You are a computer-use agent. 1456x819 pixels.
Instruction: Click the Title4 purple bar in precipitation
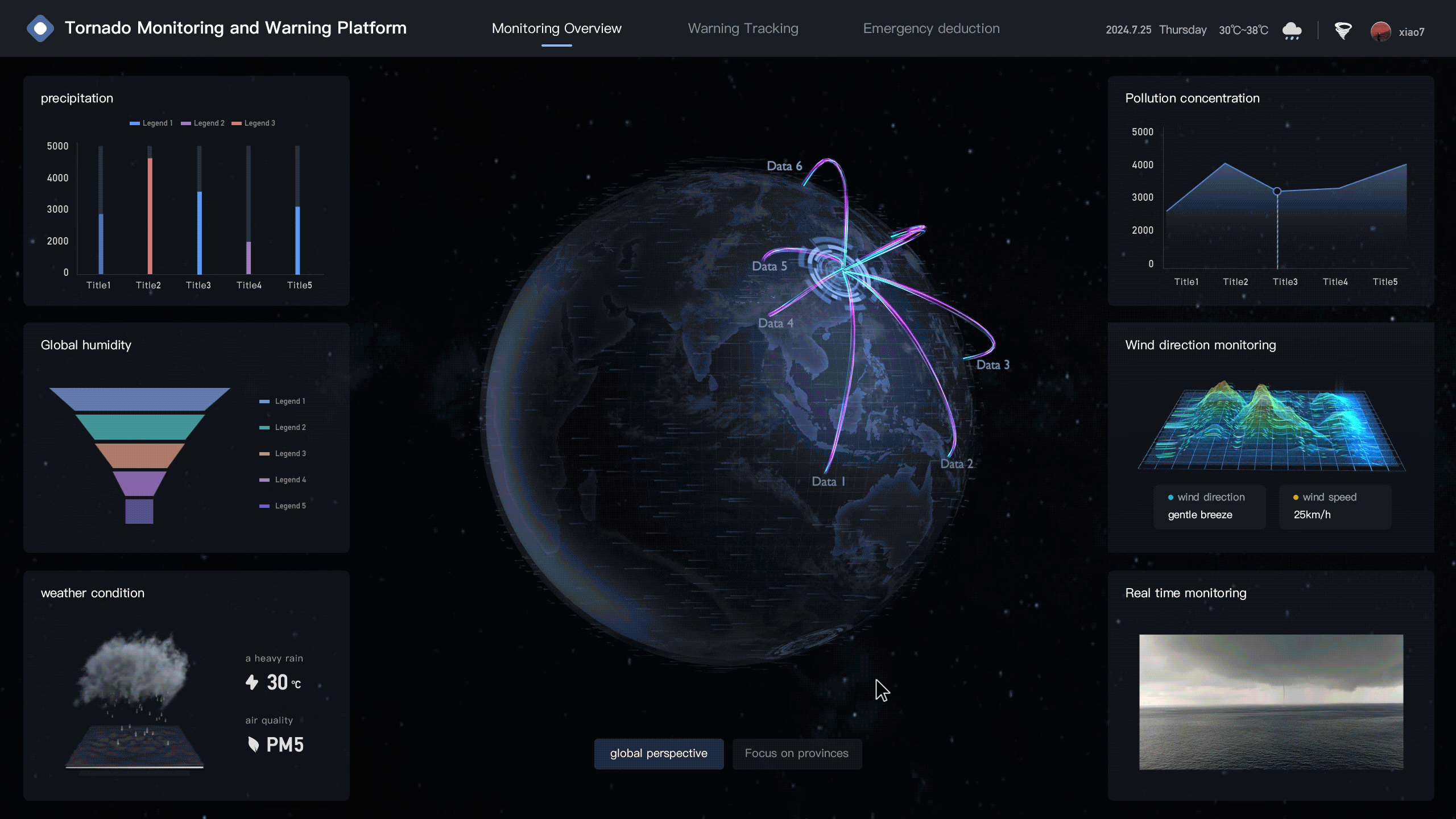tap(249, 258)
